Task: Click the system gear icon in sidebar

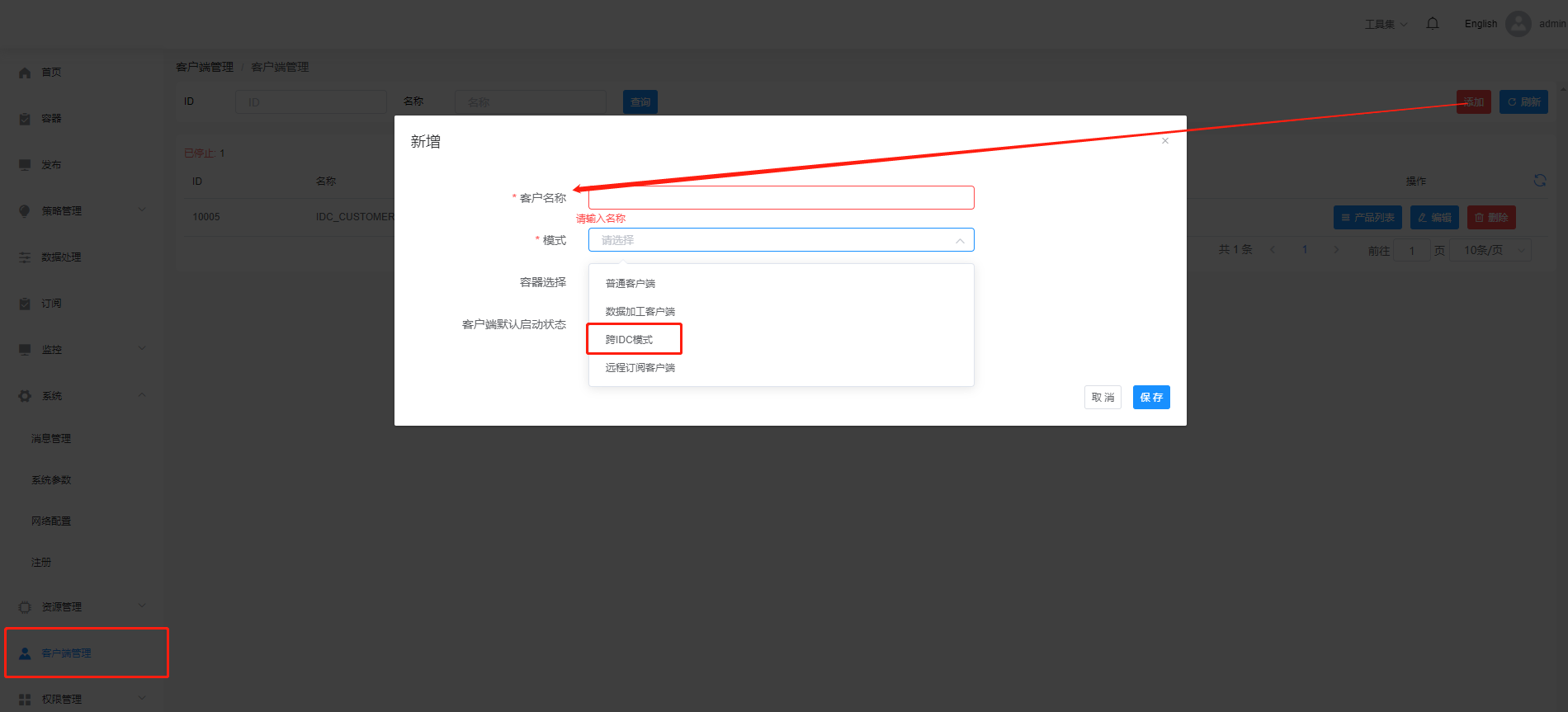Action: pos(25,396)
